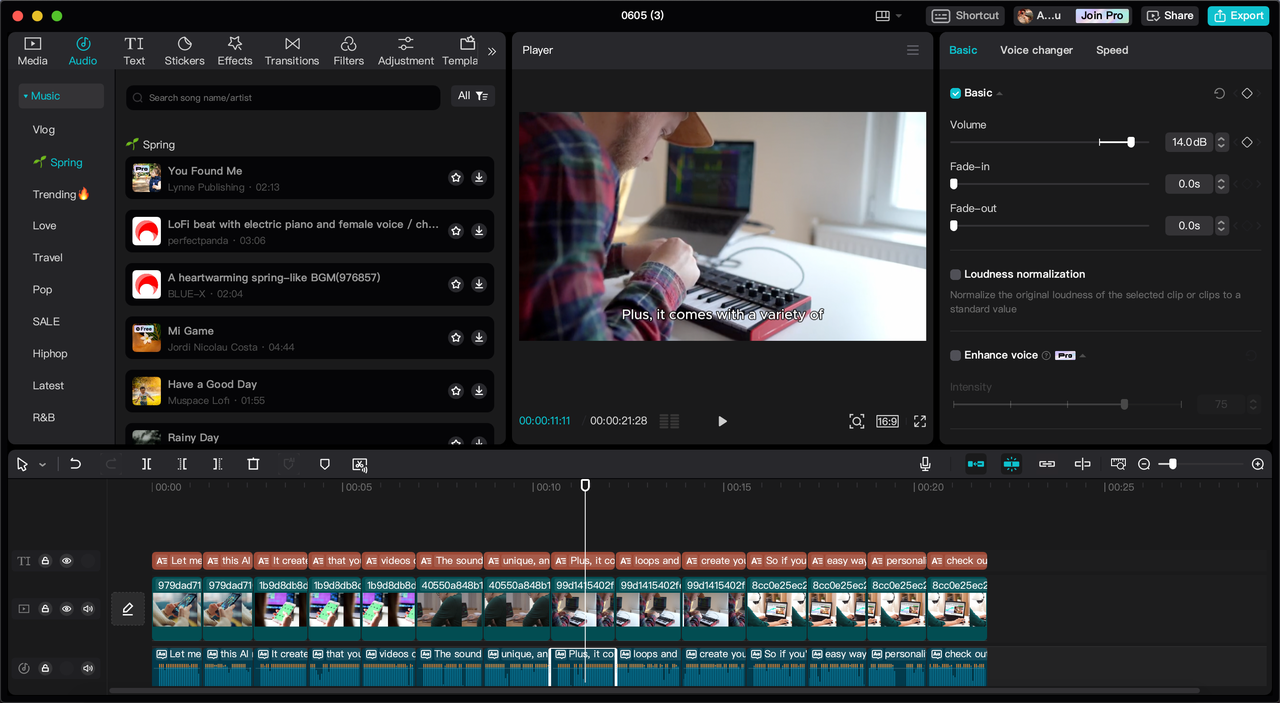This screenshot has width=1280, height=703.
Task: Open the 16:9 aspect ratio menu
Action: (x=887, y=421)
